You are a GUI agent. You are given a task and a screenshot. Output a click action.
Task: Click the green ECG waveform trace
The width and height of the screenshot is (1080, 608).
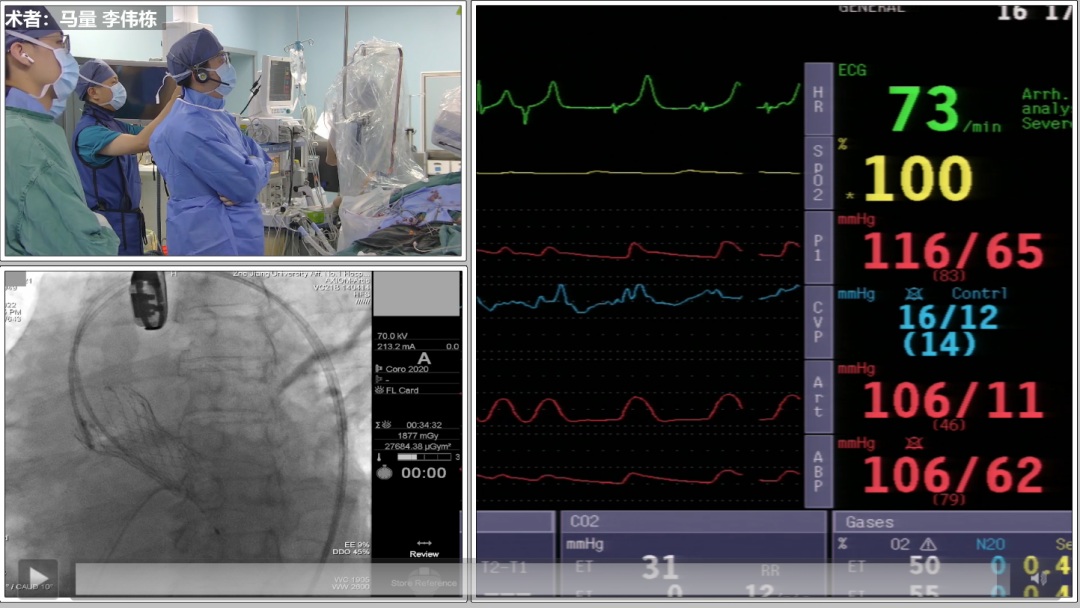638,100
